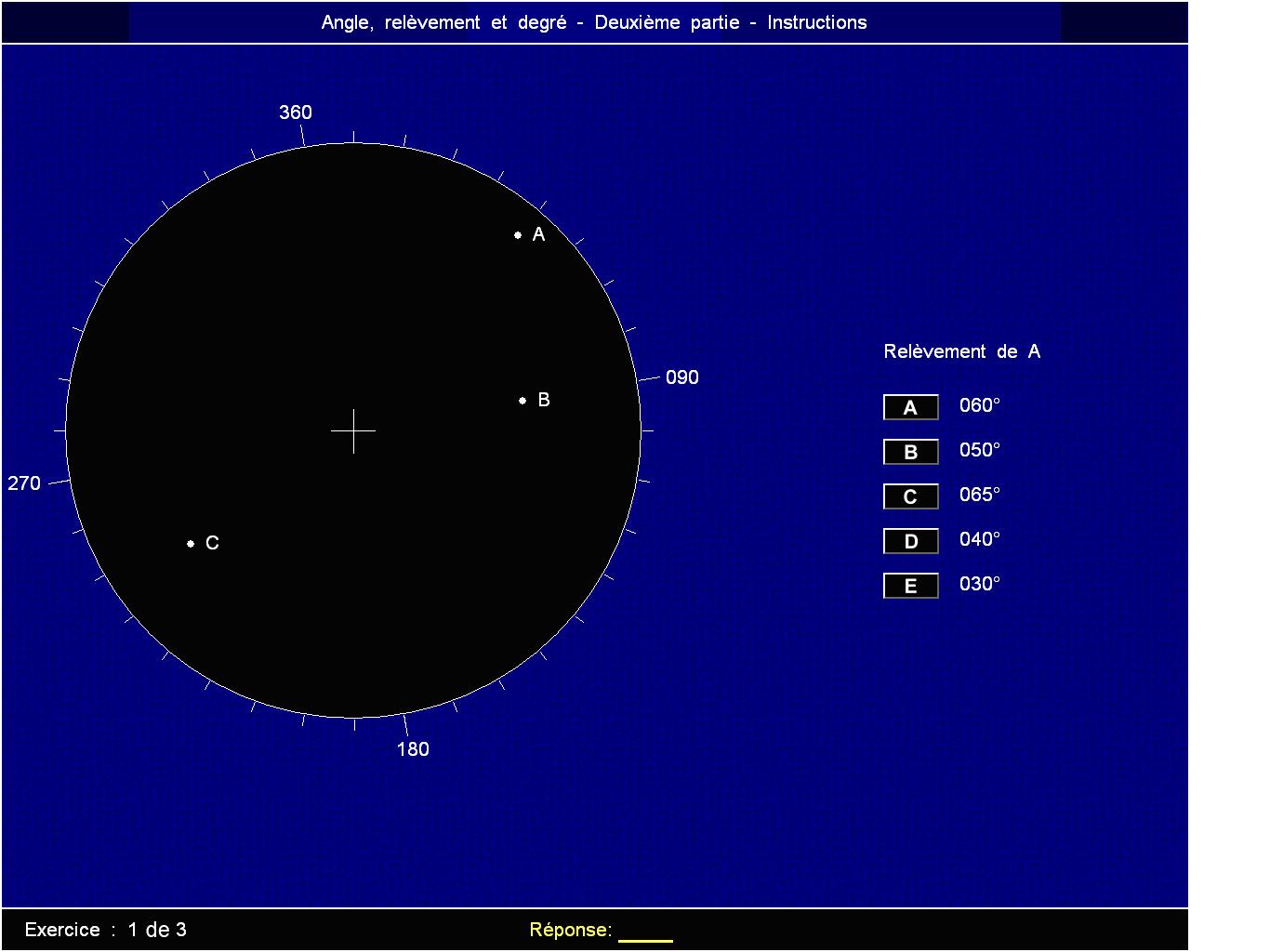
Task: Click point A dot on the compass
Action: (x=518, y=235)
